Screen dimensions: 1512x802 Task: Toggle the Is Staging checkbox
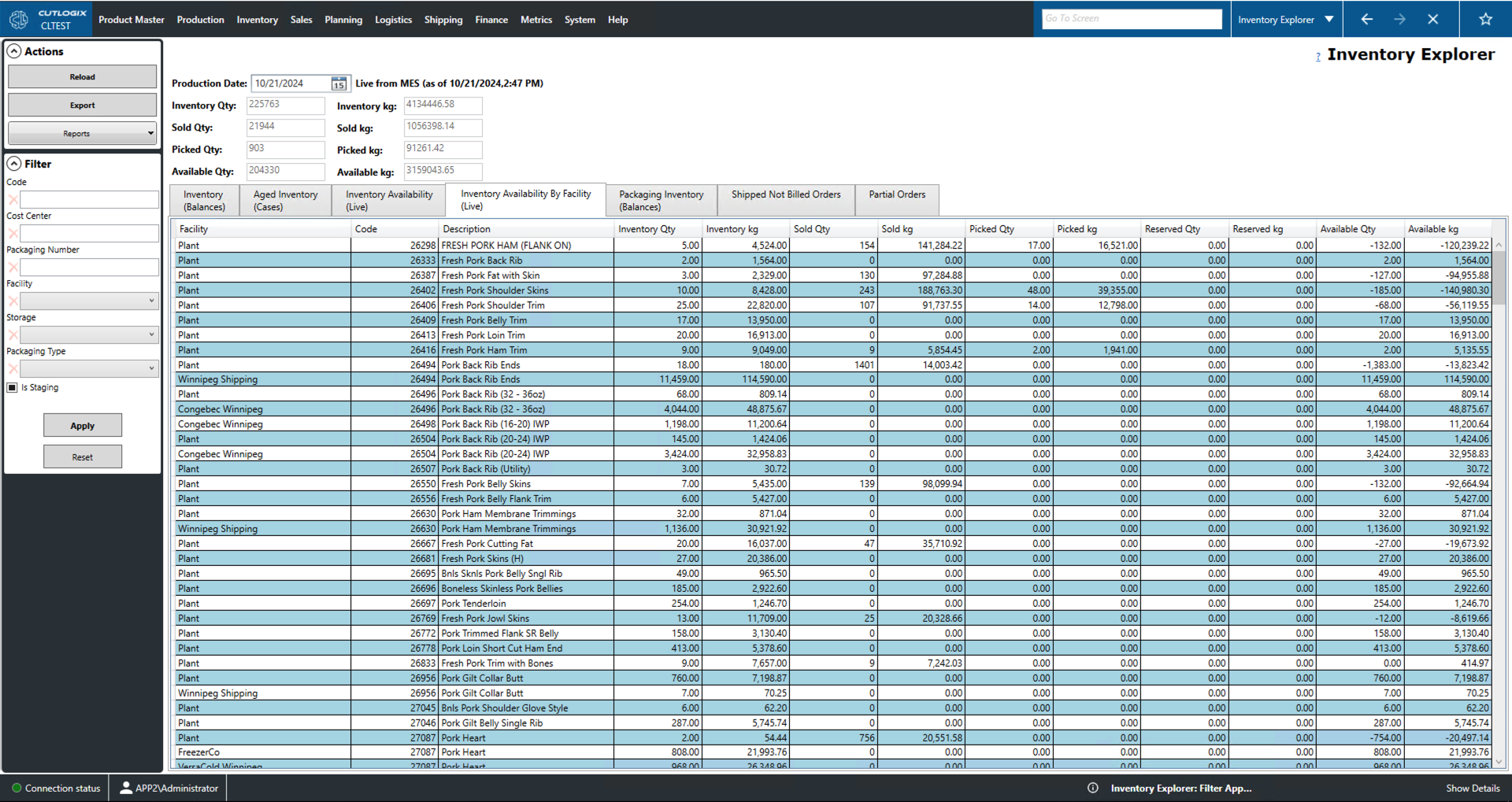pos(13,388)
